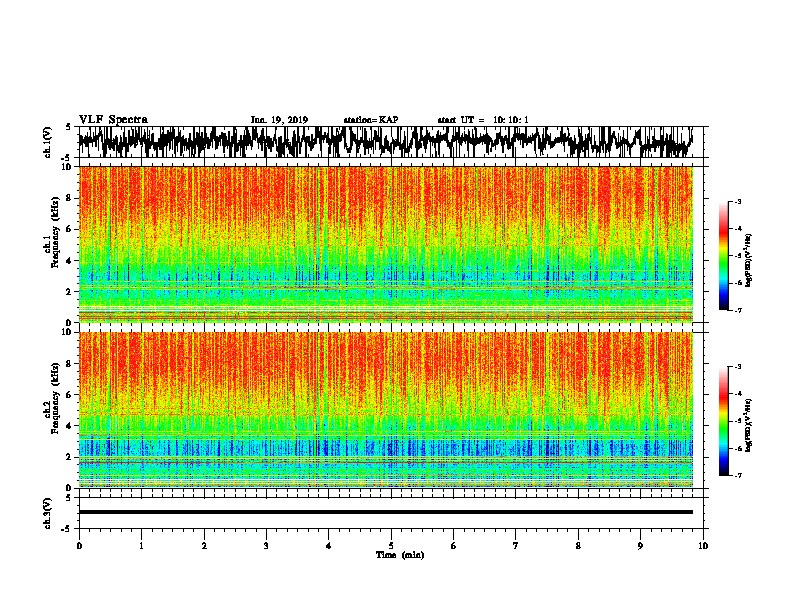Screen dimensions: 792x612
Task: Click inside the ch.2 spectrogram plot
Action: (x=386, y=410)
